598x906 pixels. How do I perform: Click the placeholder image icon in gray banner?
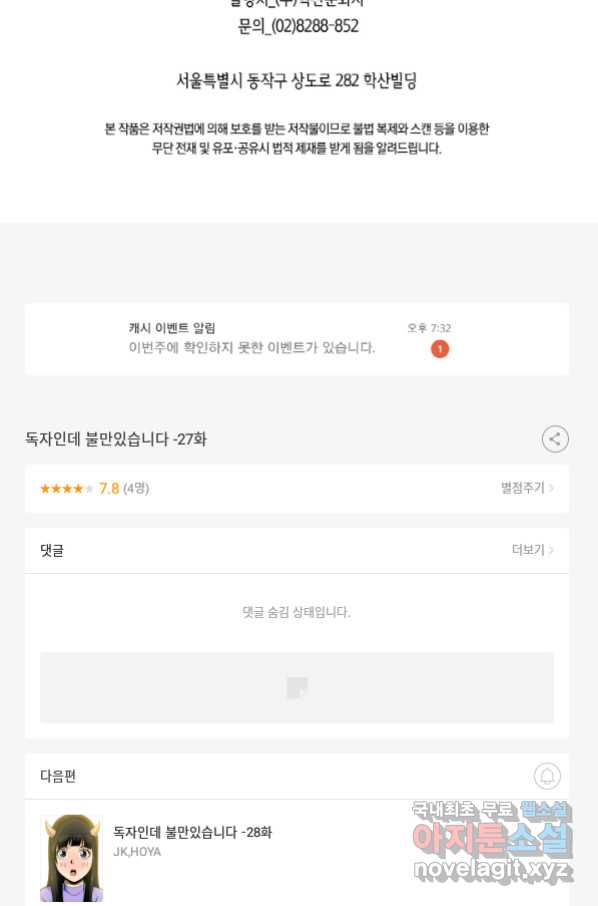[297, 688]
